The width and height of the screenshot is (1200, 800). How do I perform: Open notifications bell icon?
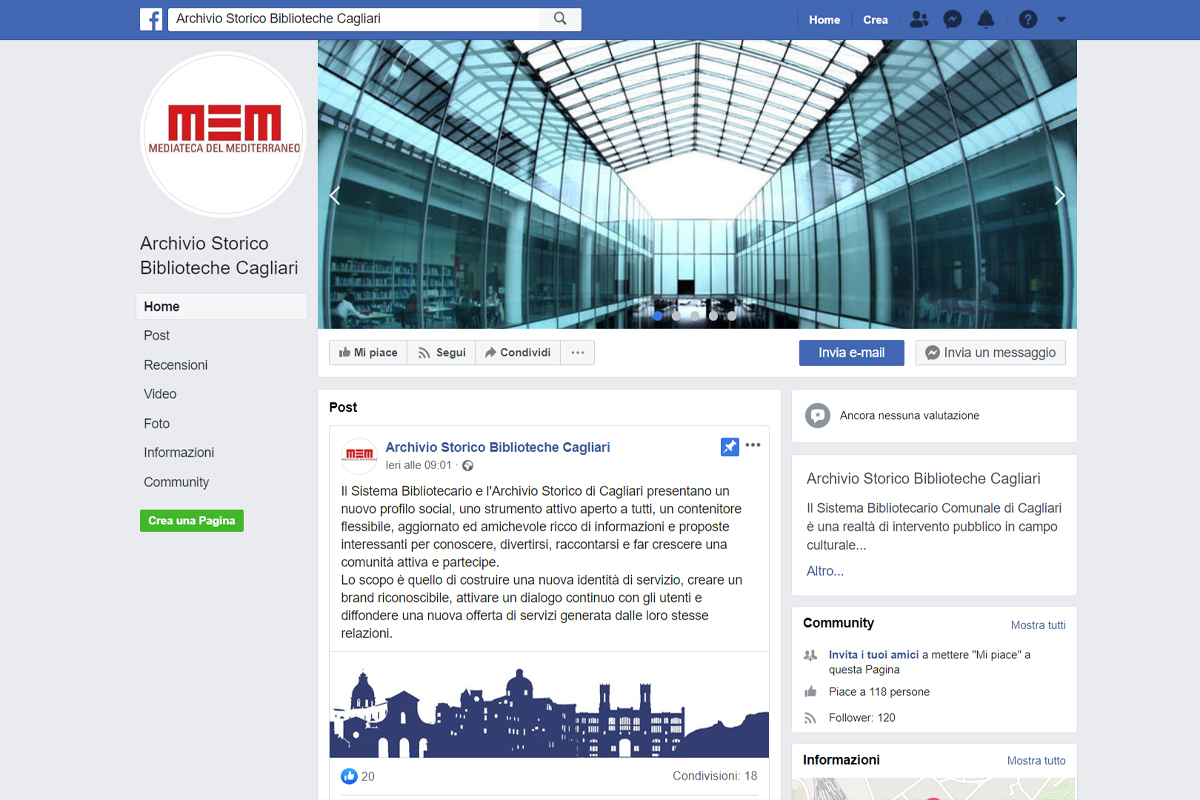point(986,19)
